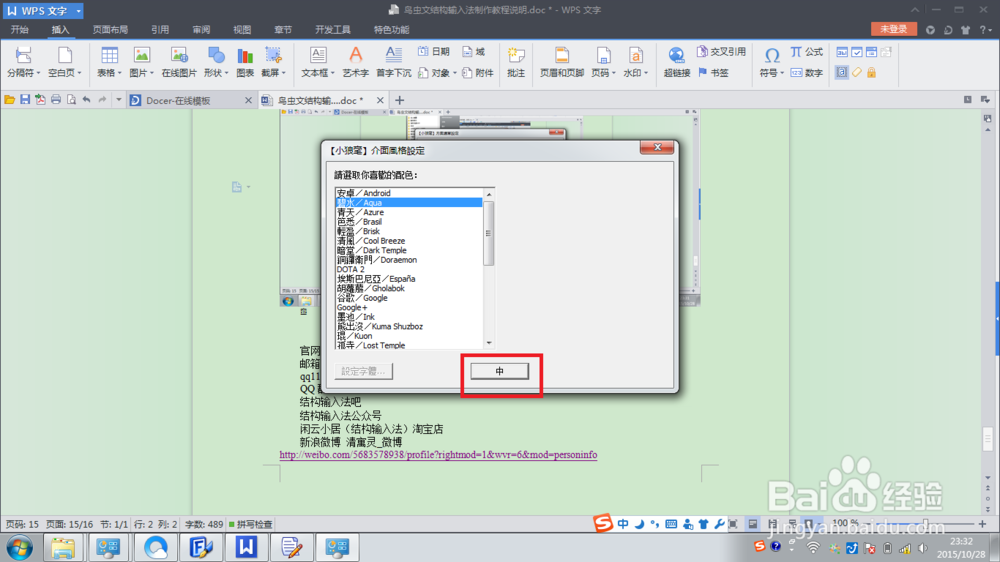Click the volume icon in system tray
Image resolution: width=1000 pixels, height=562 pixels.
coord(922,548)
